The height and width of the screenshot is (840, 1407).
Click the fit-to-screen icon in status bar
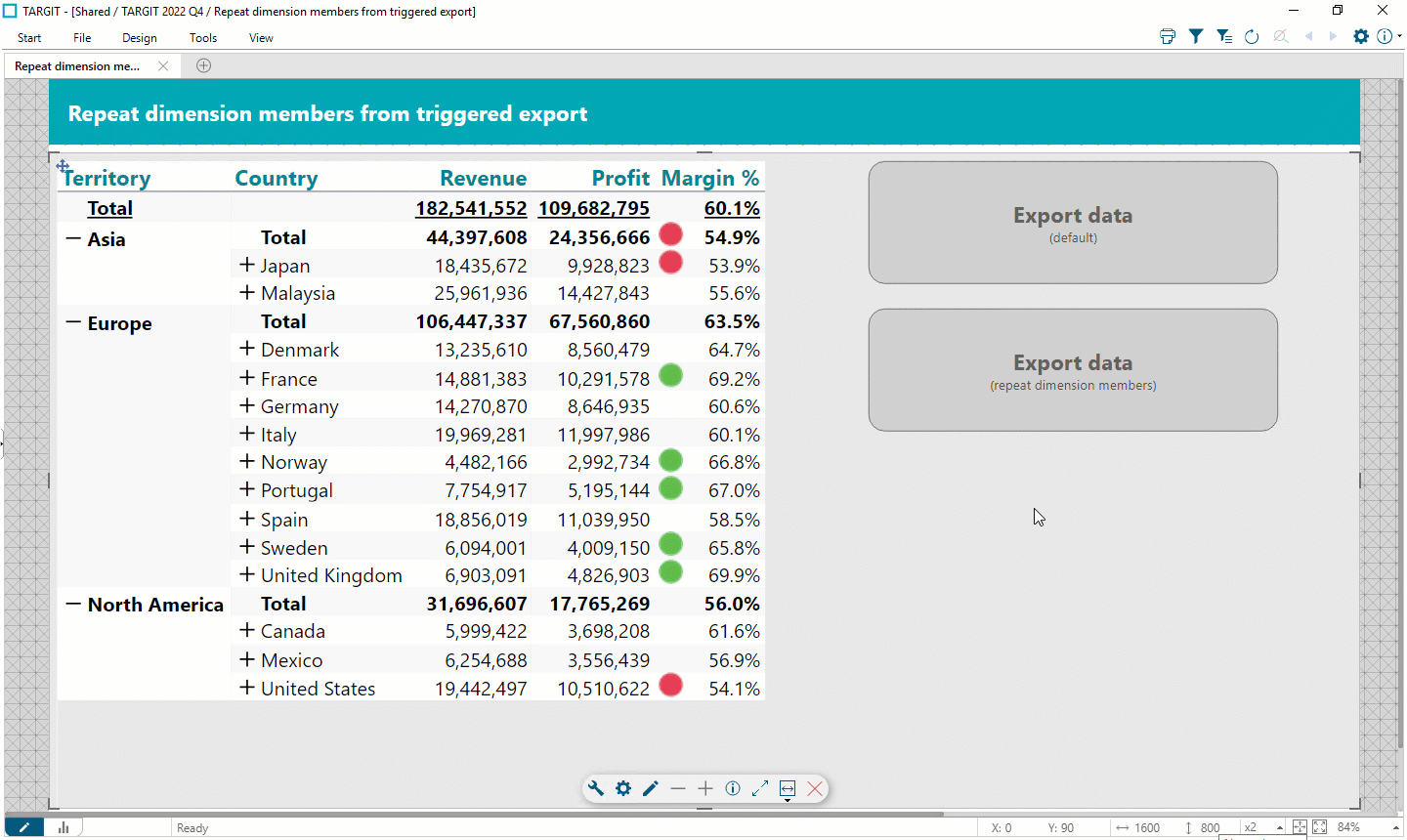[1319, 827]
